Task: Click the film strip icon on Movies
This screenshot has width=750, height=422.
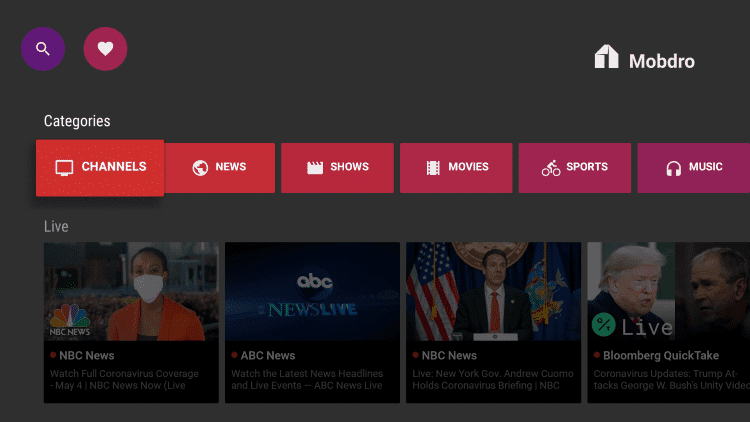Action: point(433,168)
